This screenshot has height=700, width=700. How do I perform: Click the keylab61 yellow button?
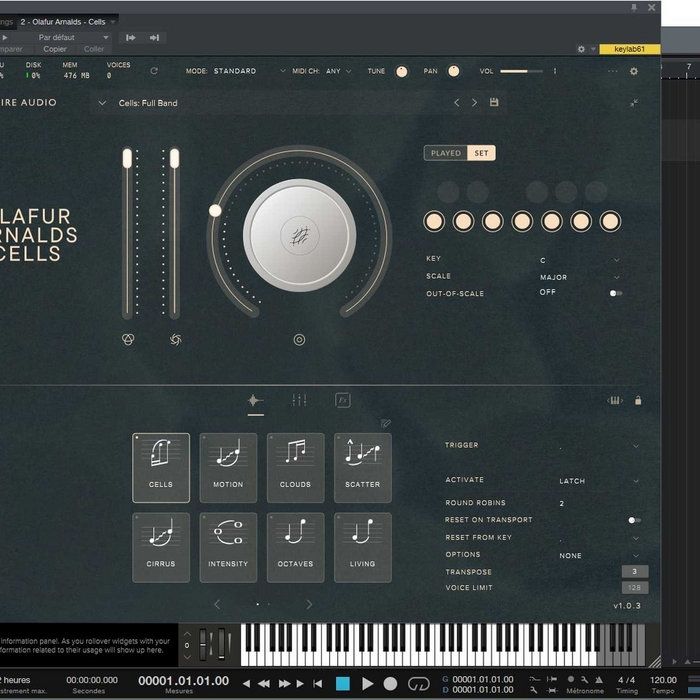click(629, 49)
